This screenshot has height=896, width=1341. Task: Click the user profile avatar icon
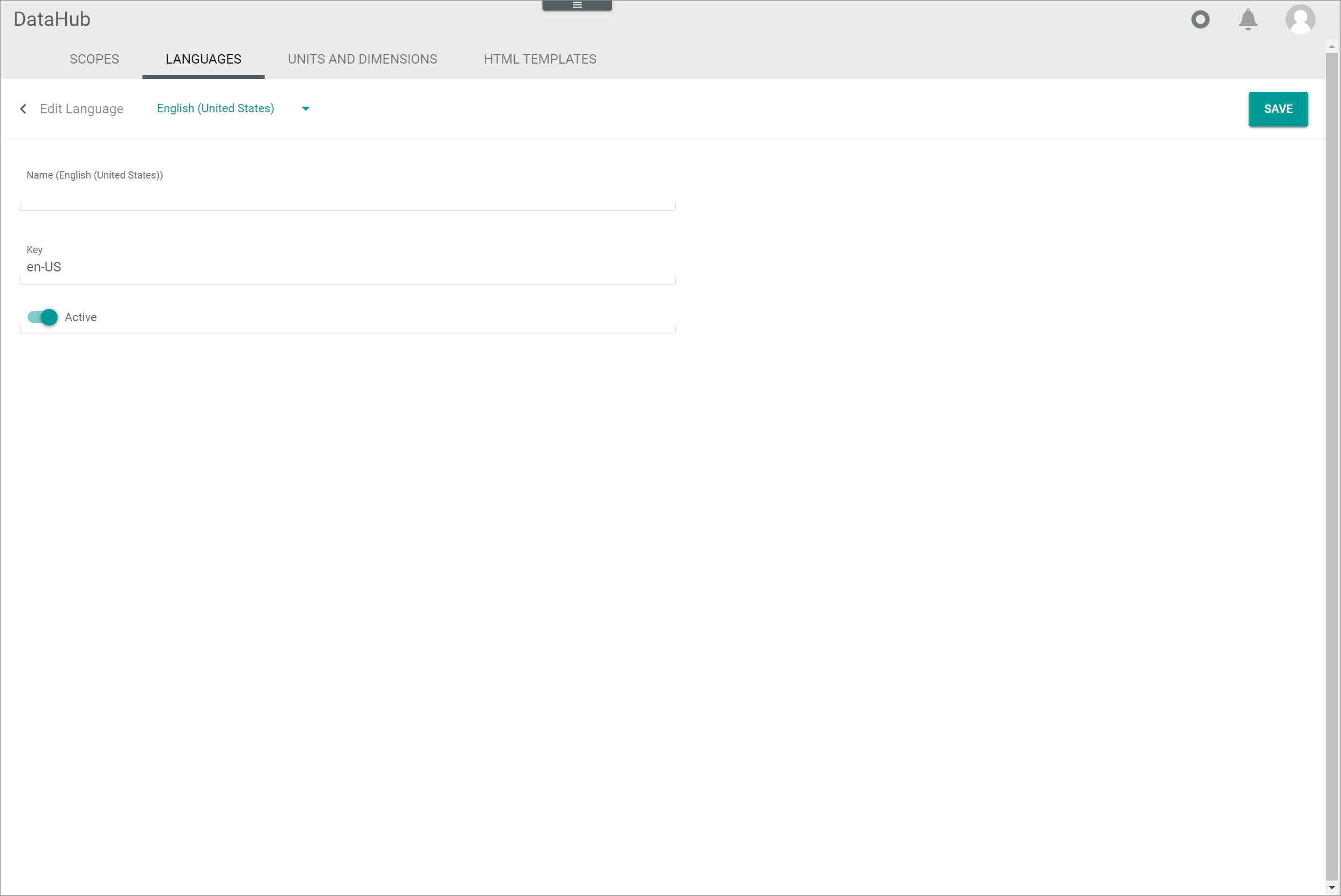click(1300, 19)
